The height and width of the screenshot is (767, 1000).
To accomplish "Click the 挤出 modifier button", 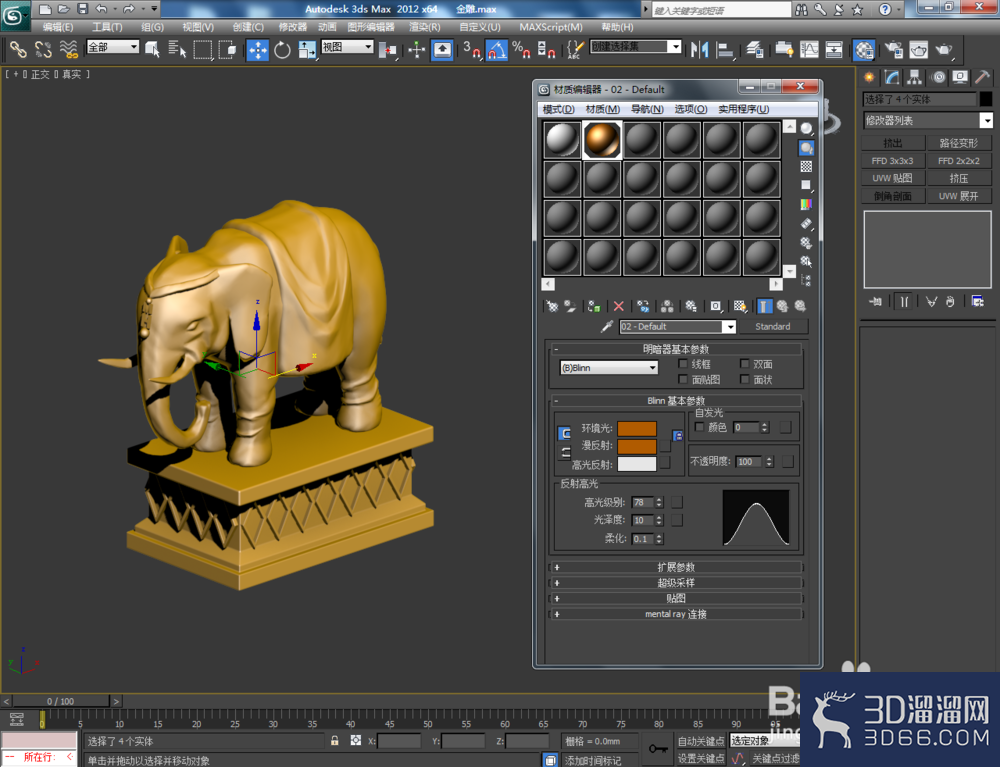I will tap(893, 143).
